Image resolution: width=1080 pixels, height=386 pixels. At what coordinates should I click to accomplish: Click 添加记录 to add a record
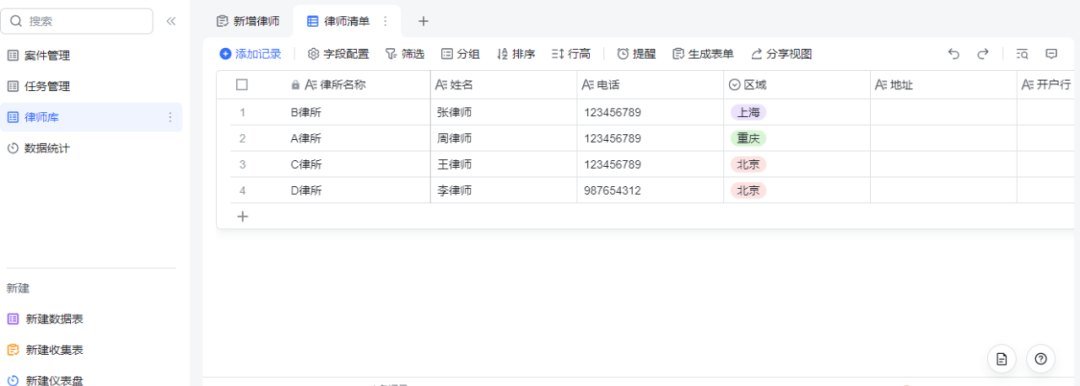pyautogui.click(x=251, y=54)
